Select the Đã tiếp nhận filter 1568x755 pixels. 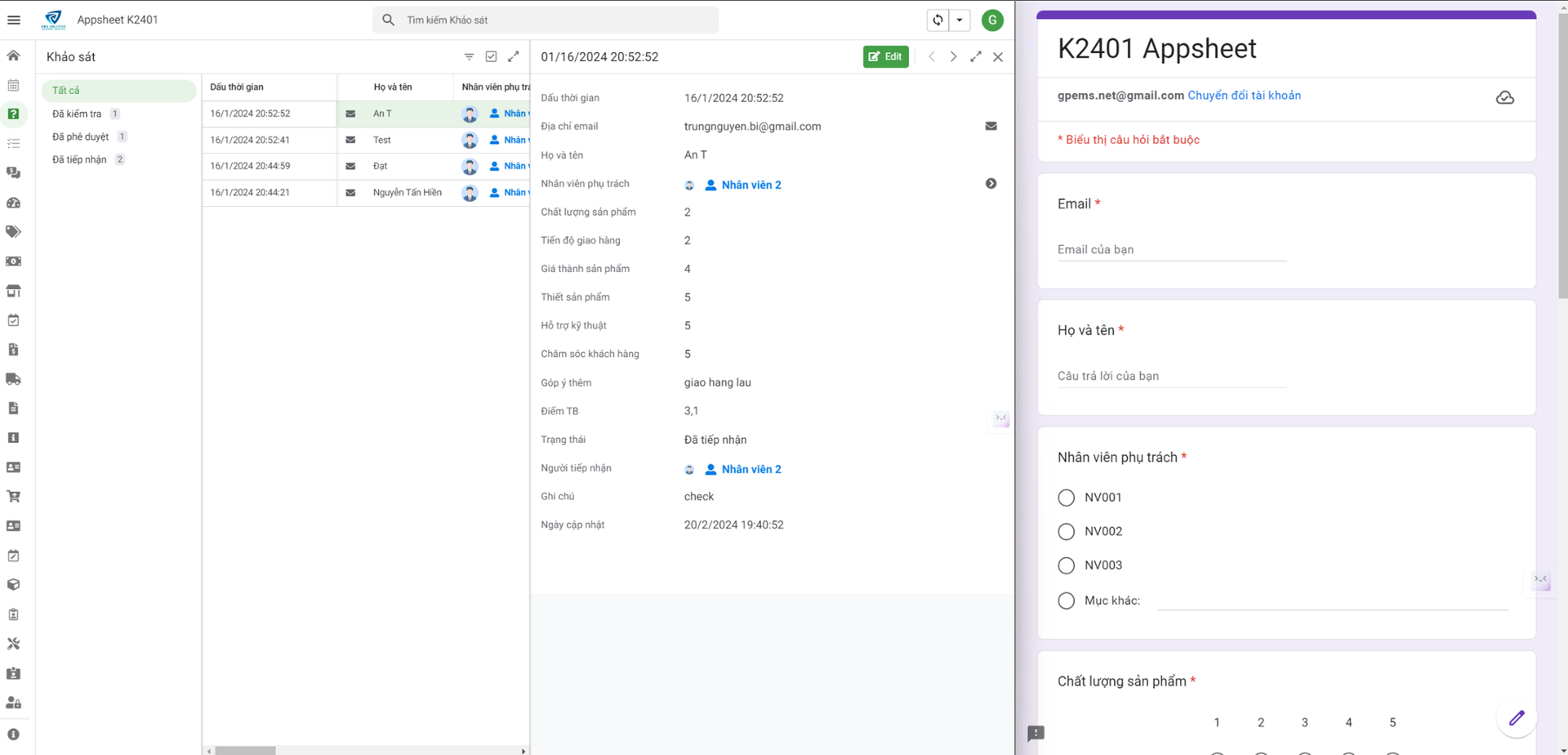point(79,159)
